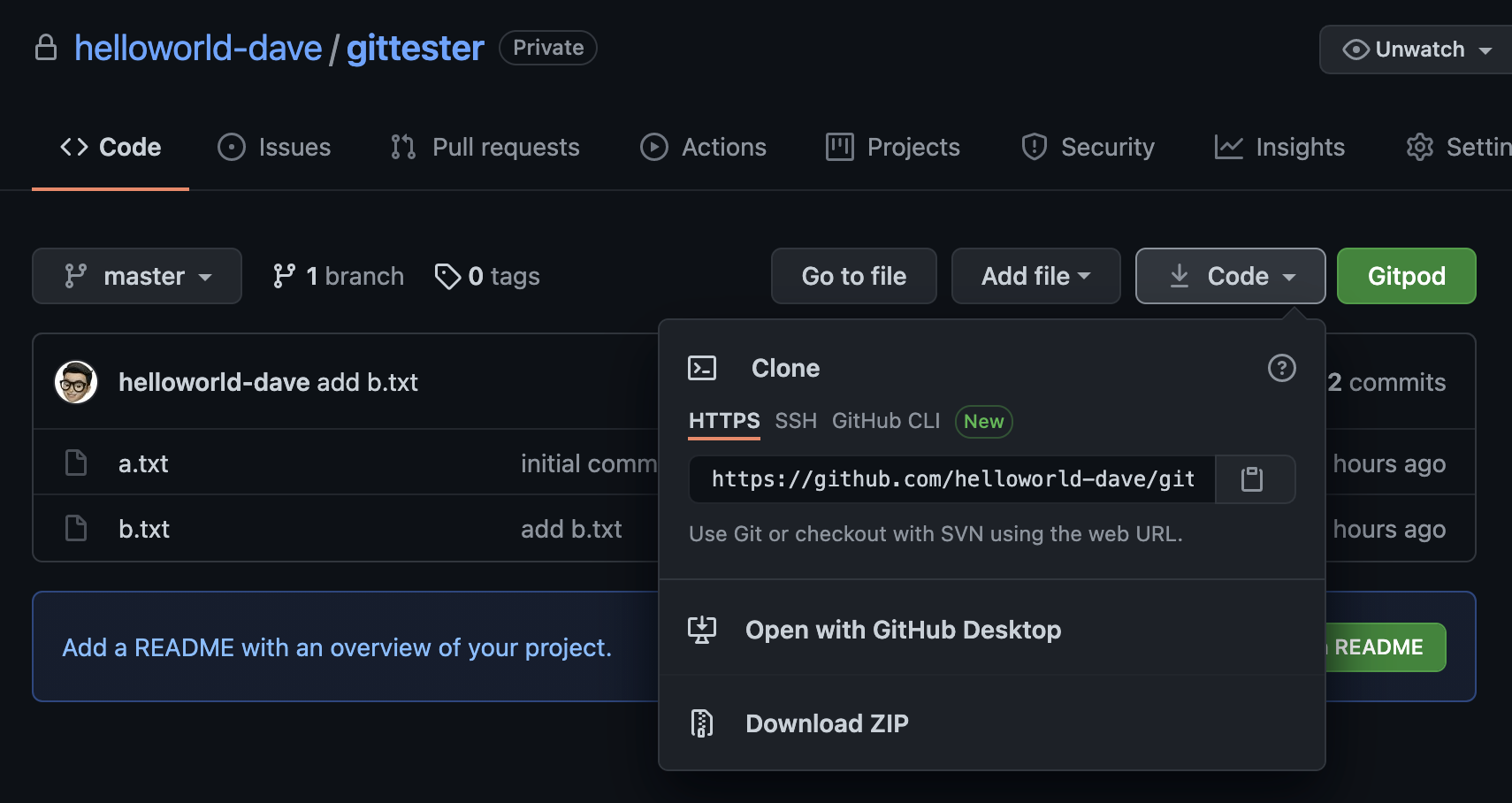Switch to the GitHub CLI clone option

coord(885,421)
